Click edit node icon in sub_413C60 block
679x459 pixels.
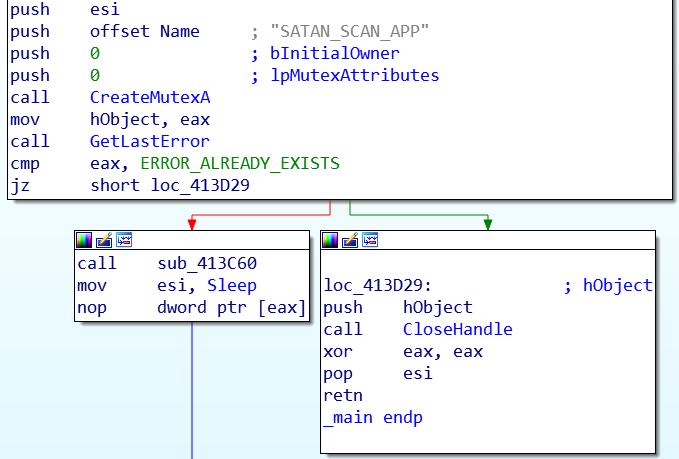pos(105,240)
